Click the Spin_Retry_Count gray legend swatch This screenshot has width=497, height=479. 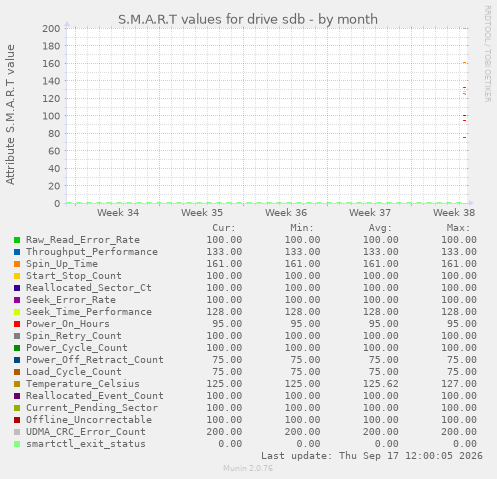tap(17, 336)
